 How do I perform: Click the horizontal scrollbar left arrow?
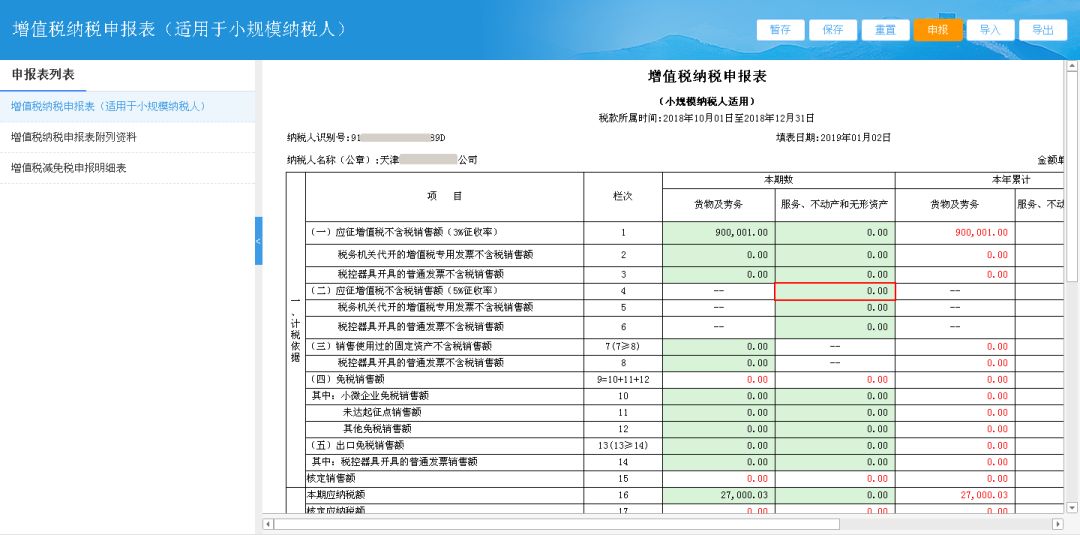tap(269, 524)
